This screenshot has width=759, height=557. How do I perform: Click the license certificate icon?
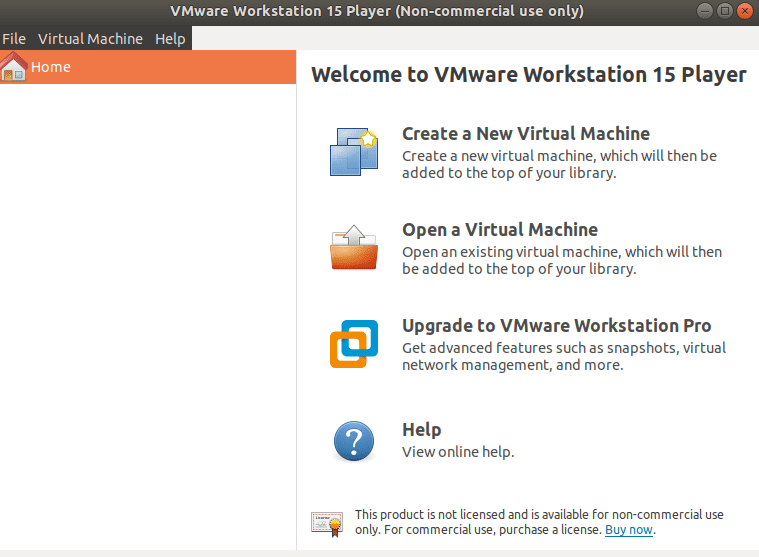(x=327, y=524)
